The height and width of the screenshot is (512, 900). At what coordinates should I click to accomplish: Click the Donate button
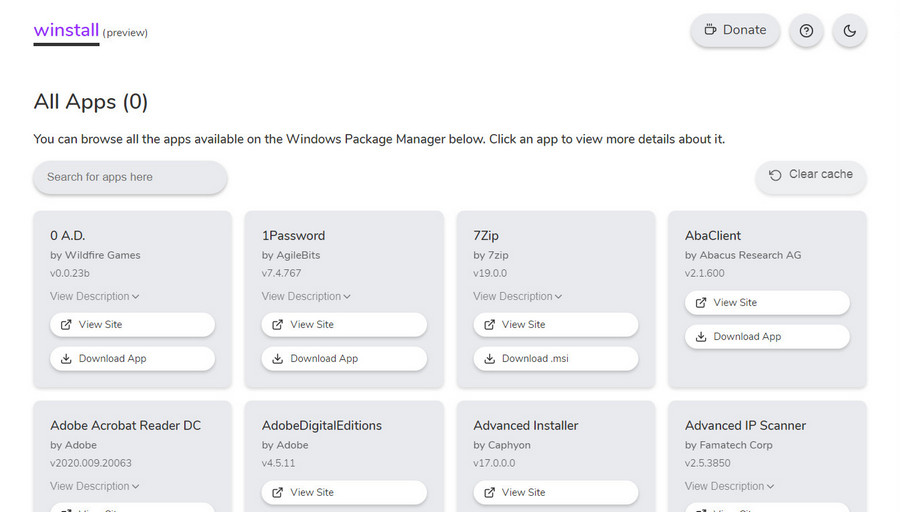735,30
